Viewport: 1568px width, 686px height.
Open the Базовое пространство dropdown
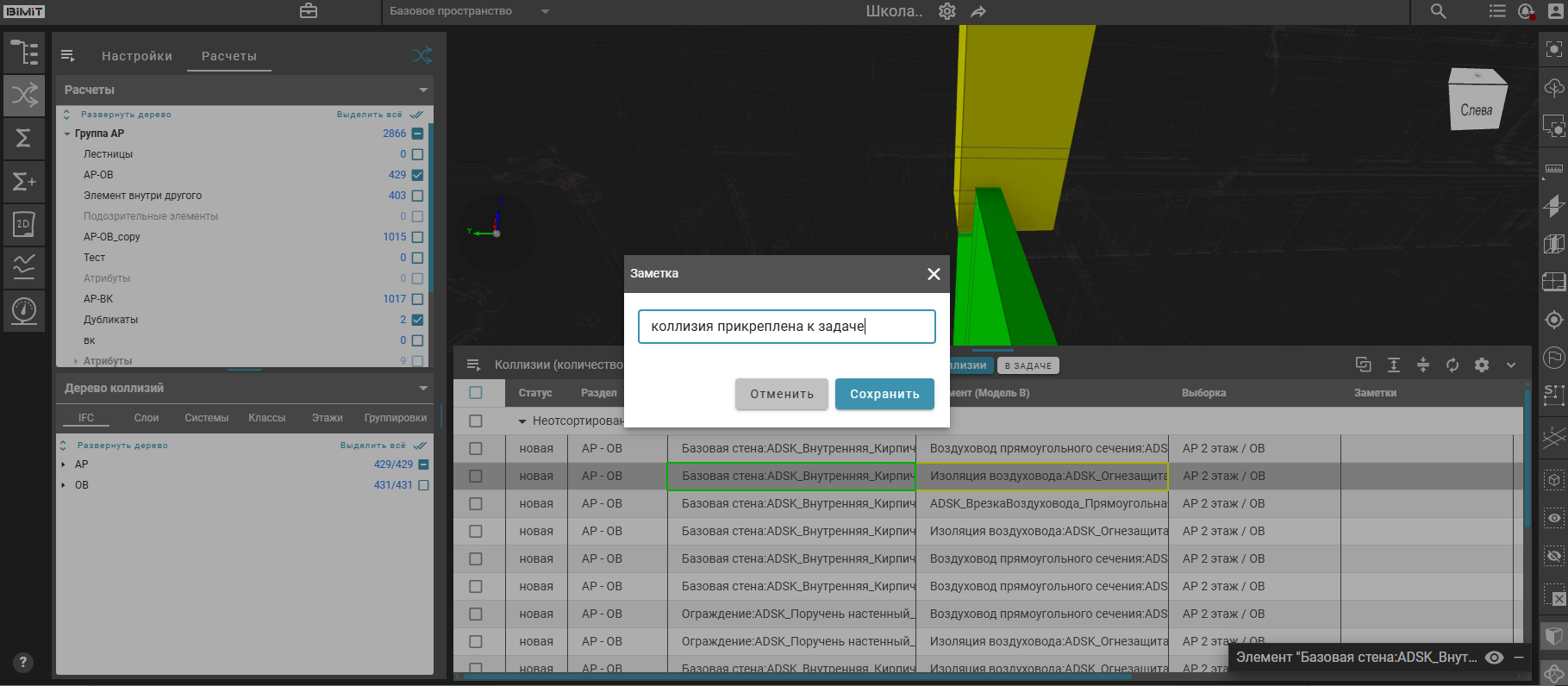[545, 11]
